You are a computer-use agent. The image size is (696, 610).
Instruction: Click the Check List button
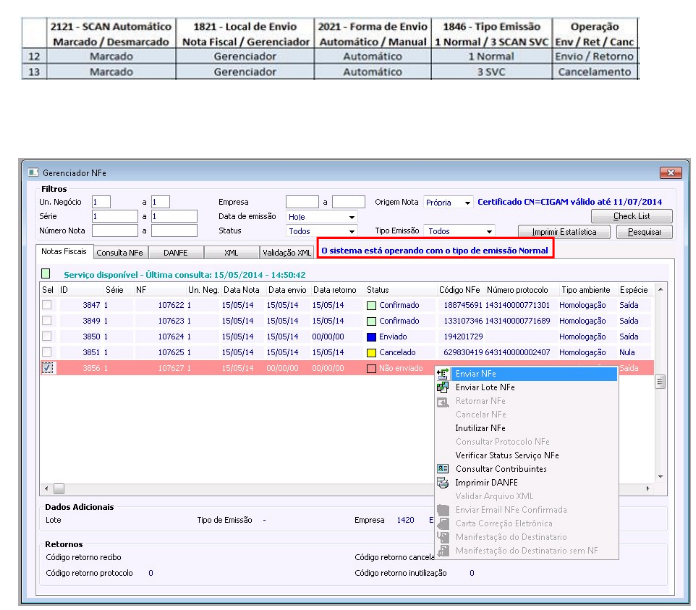pos(630,216)
